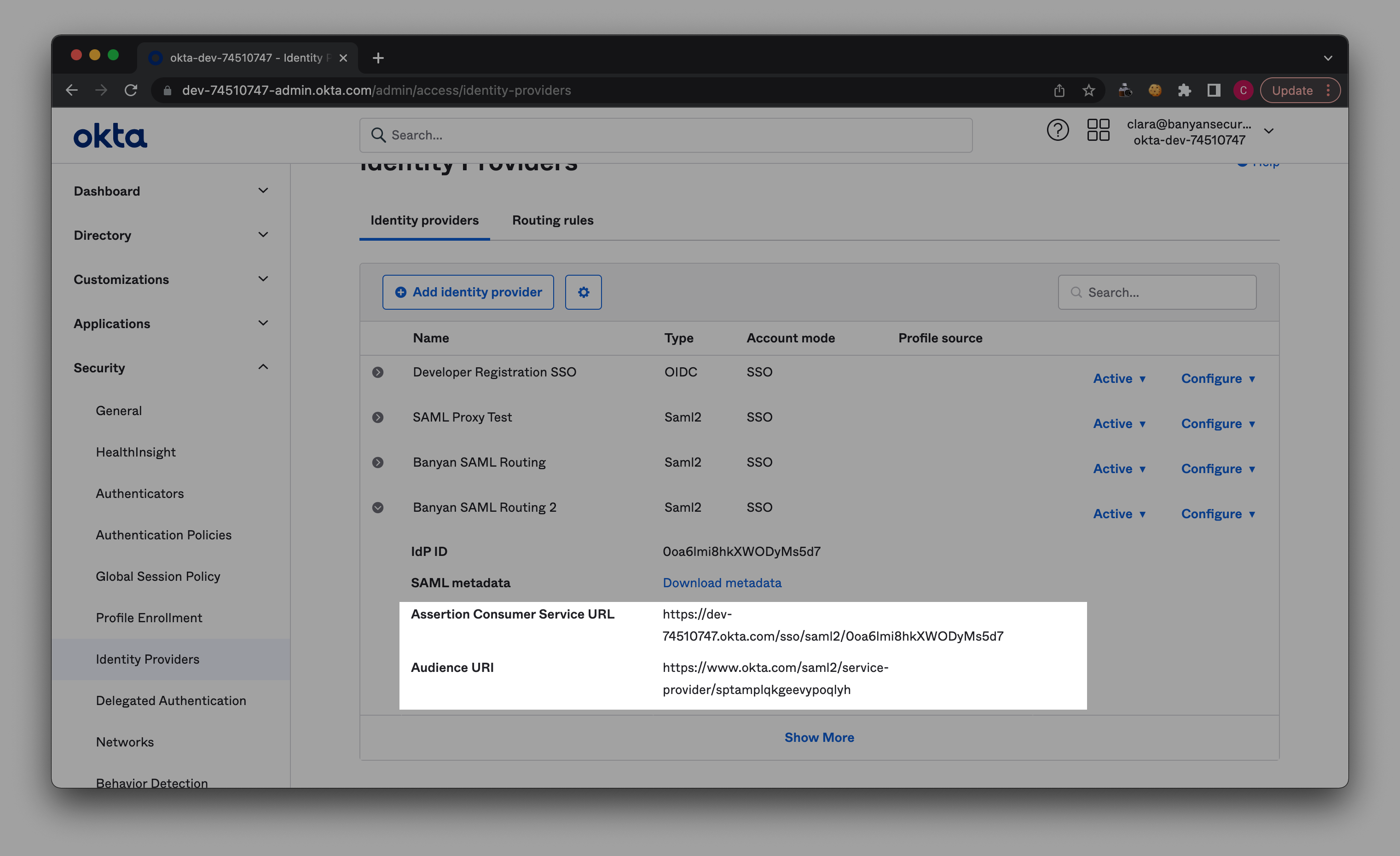Collapse the Security sidebar section
This screenshot has width=1400, height=856.
coord(262,368)
